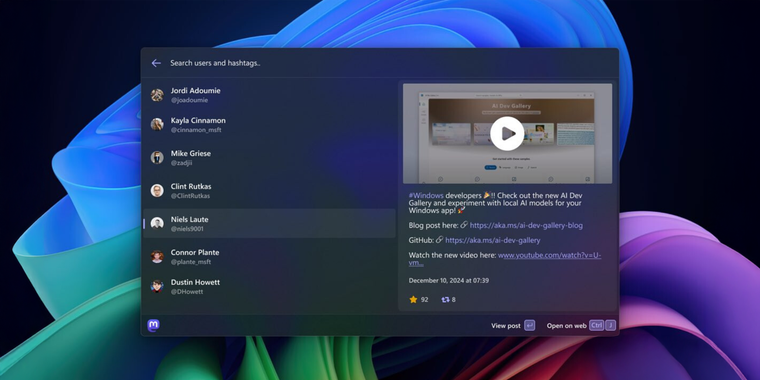Viewport: 760px width, 380px height.
Task: Select the Connor Plante name
Action: pyautogui.click(x=195, y=253)
